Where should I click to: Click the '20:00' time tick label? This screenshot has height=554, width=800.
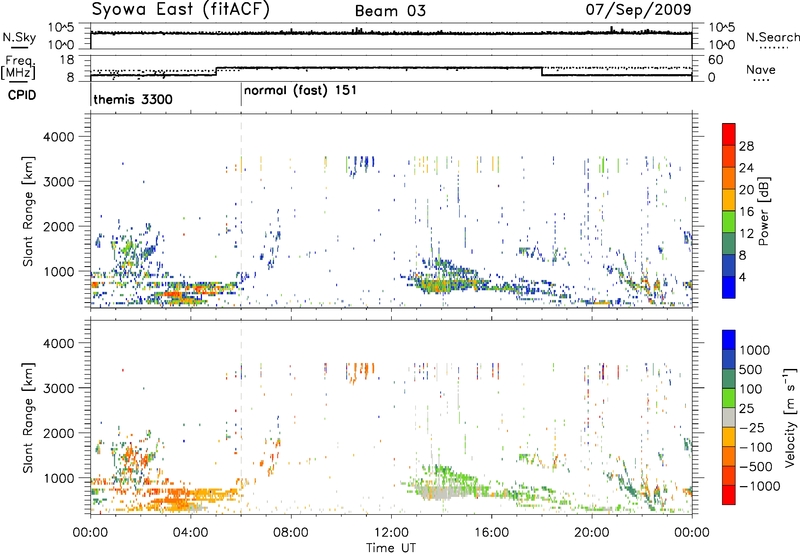point(591,533)
